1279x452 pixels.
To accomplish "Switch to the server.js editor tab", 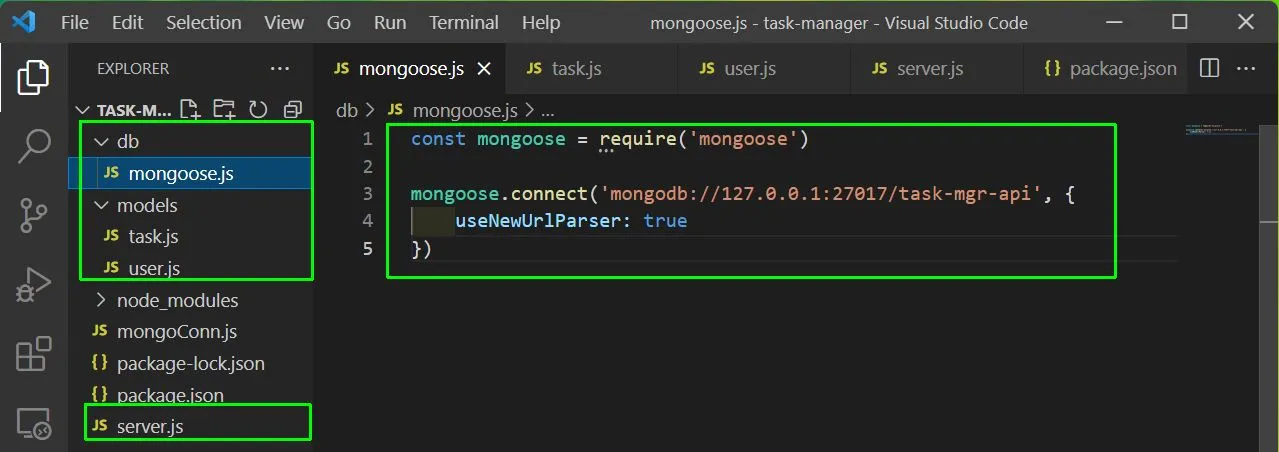I will tap(938, 69).
